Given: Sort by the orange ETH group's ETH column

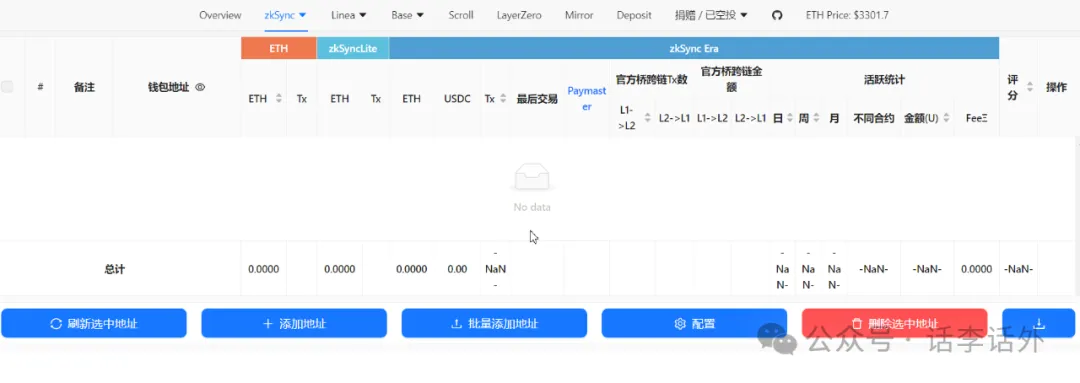Looking at the screenshot, I should coord(278,99).
